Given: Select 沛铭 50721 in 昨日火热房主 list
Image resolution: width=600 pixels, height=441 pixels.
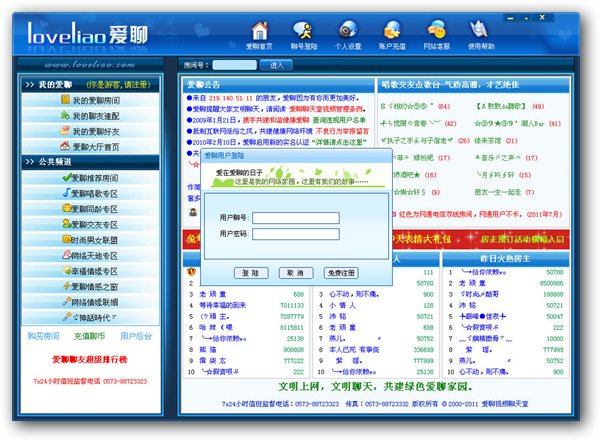Looking at the screenshot, I should pos(506,305).
